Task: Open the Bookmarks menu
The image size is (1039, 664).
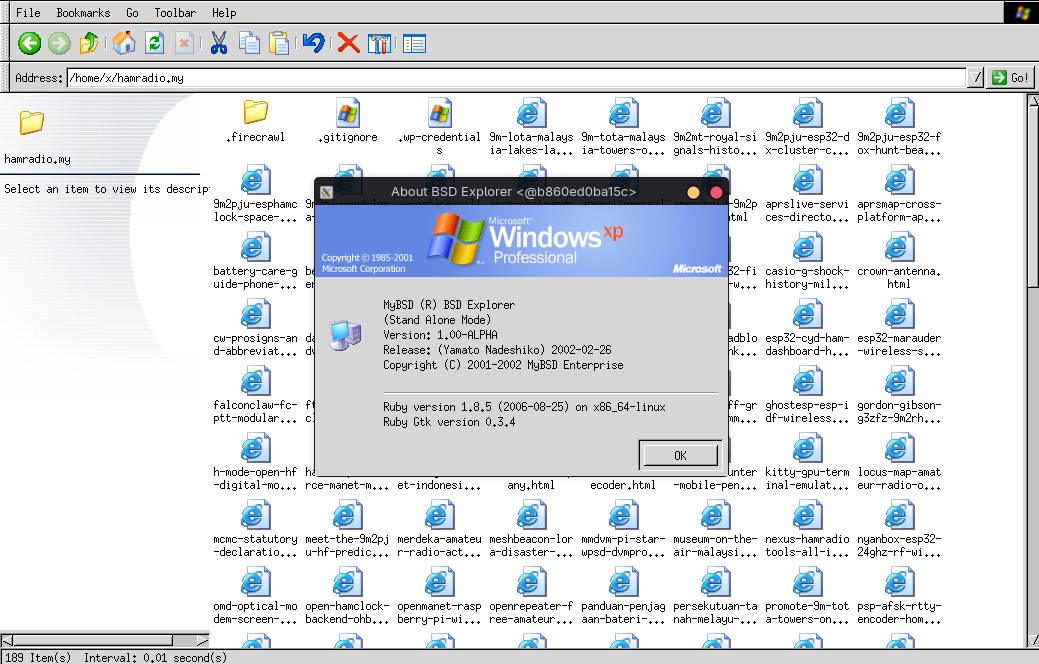Action: tap(83, 13)
